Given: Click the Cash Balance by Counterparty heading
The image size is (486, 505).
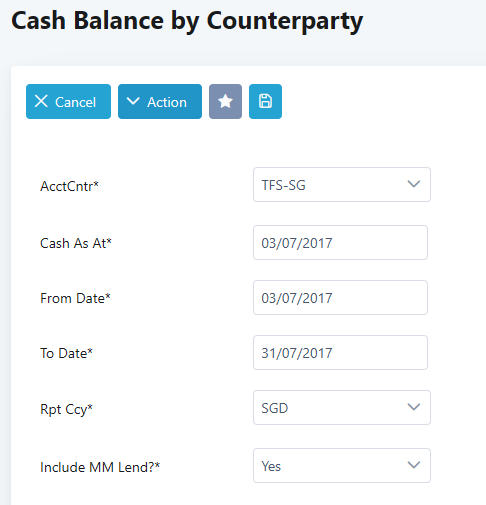Looking at the screenshot, I should pyautogui.click(x=187, y=21).
